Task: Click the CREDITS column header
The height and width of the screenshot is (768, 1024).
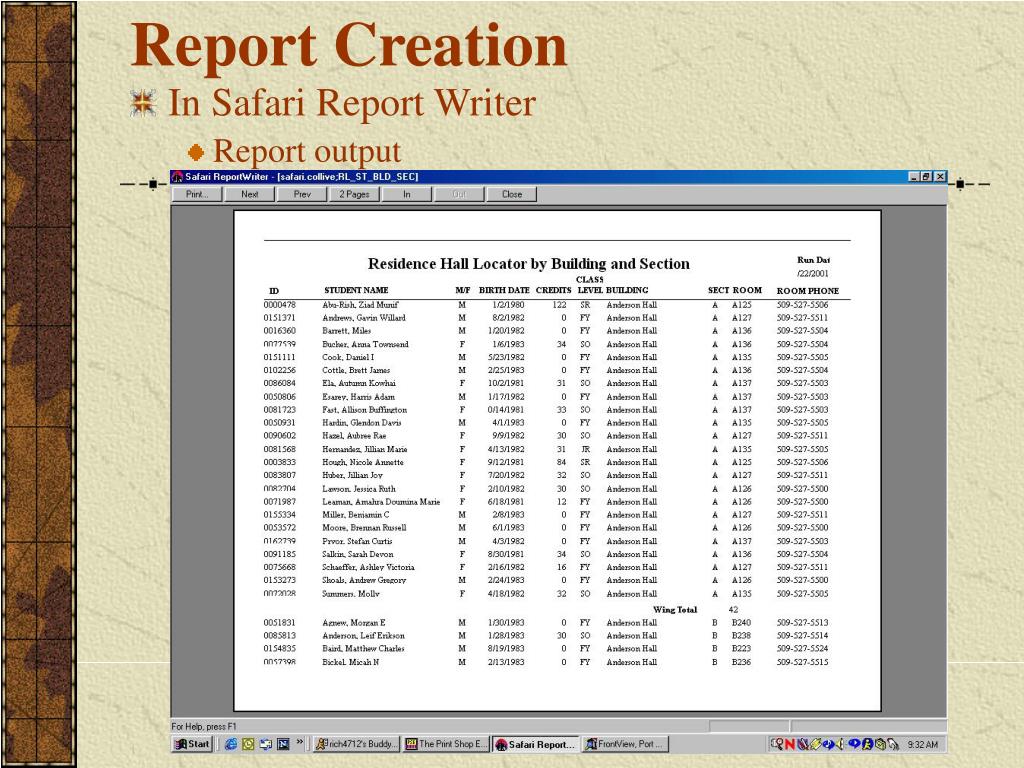Action: [554, 290]
